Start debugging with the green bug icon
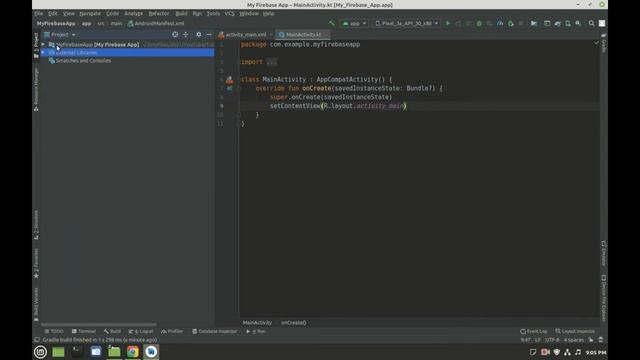The width and height of the screenshot is (640, 360). (x=479, y=23)
